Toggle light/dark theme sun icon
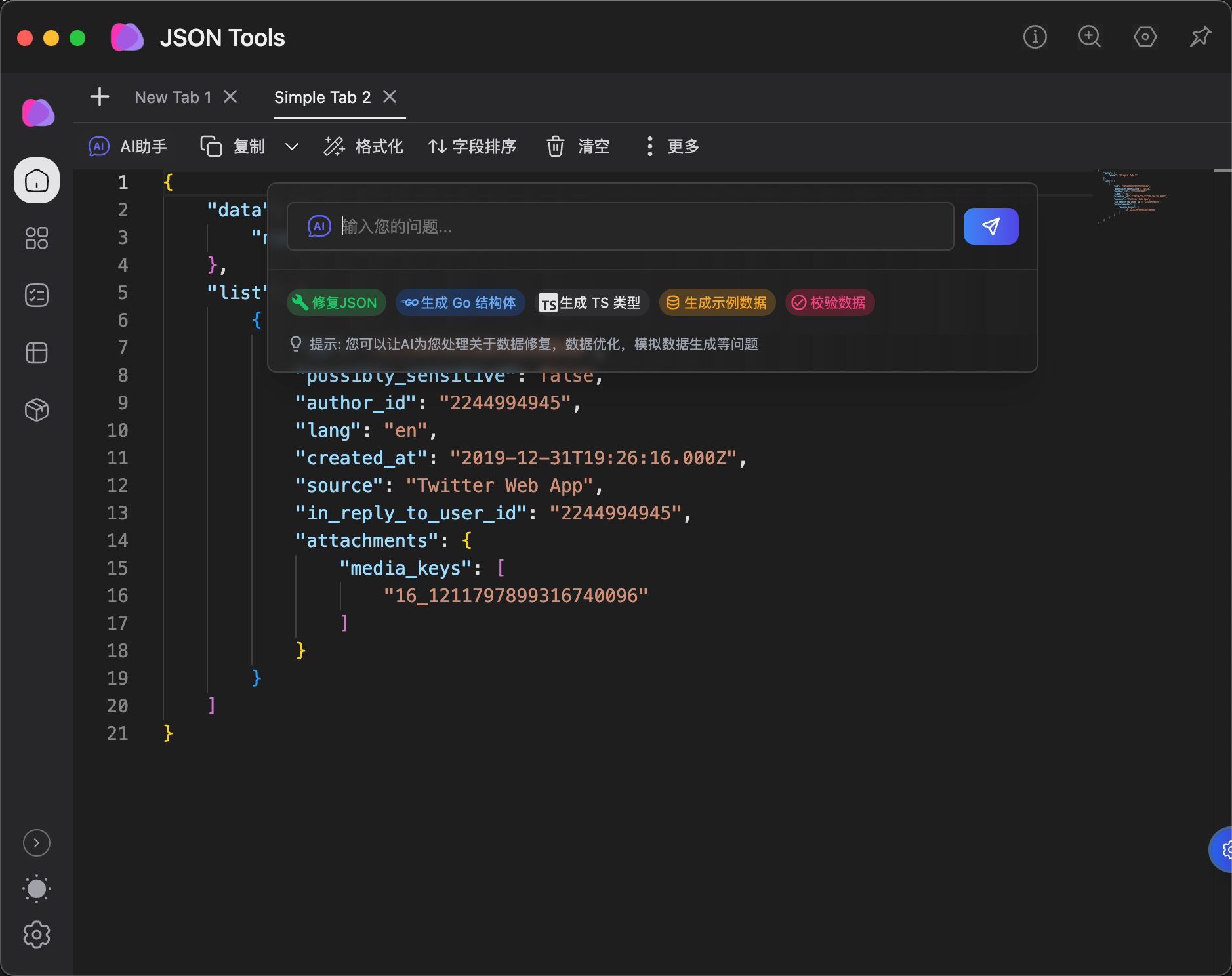The image size is (1232, 976). (x=37, y=889)
